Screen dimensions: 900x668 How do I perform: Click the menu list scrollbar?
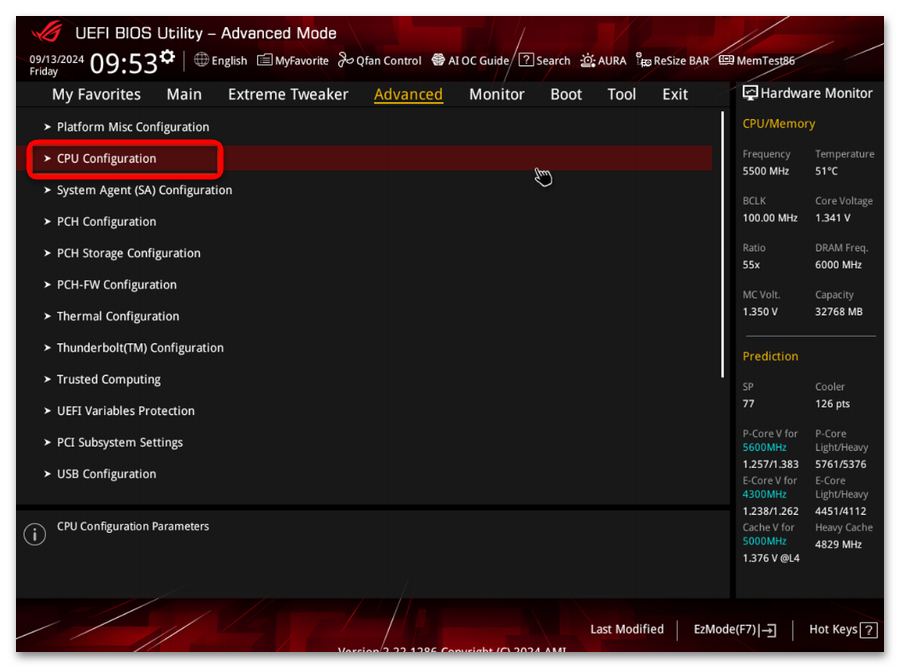point(722,244)
